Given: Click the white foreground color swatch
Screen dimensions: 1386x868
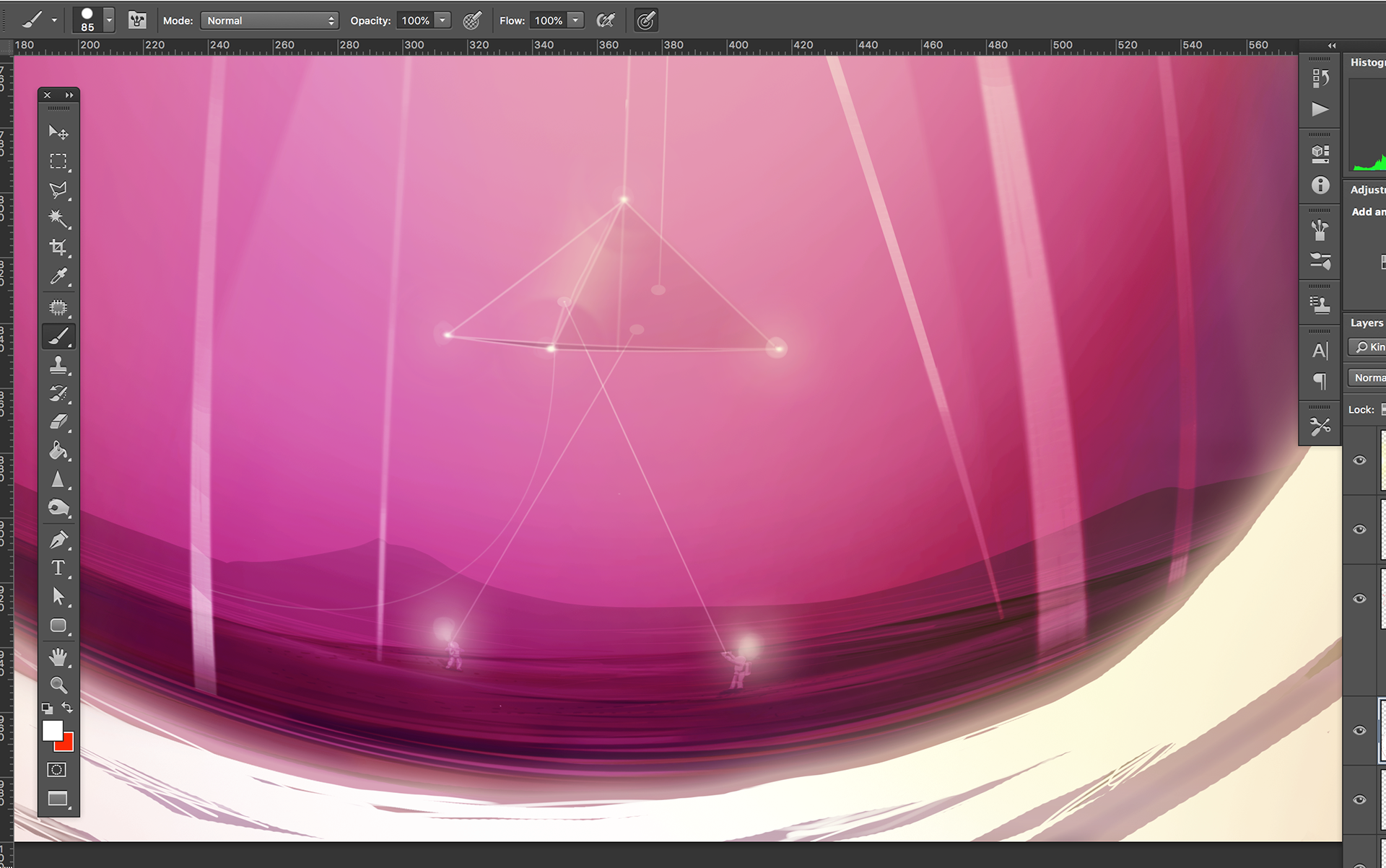Looking at the screenshot, I should point(51,730).
